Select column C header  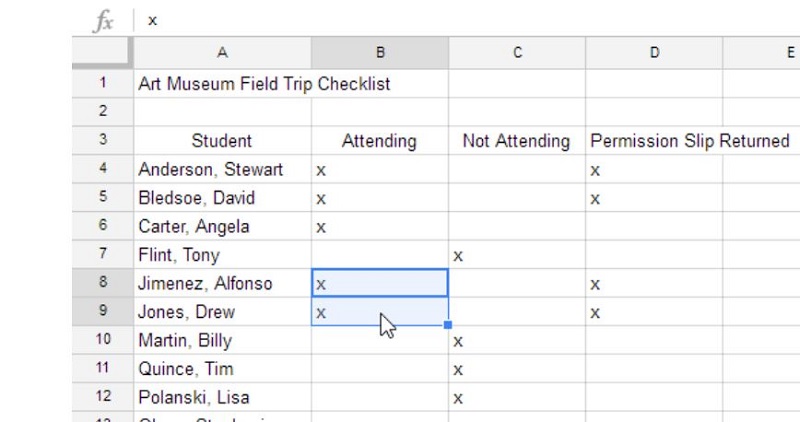517,53
